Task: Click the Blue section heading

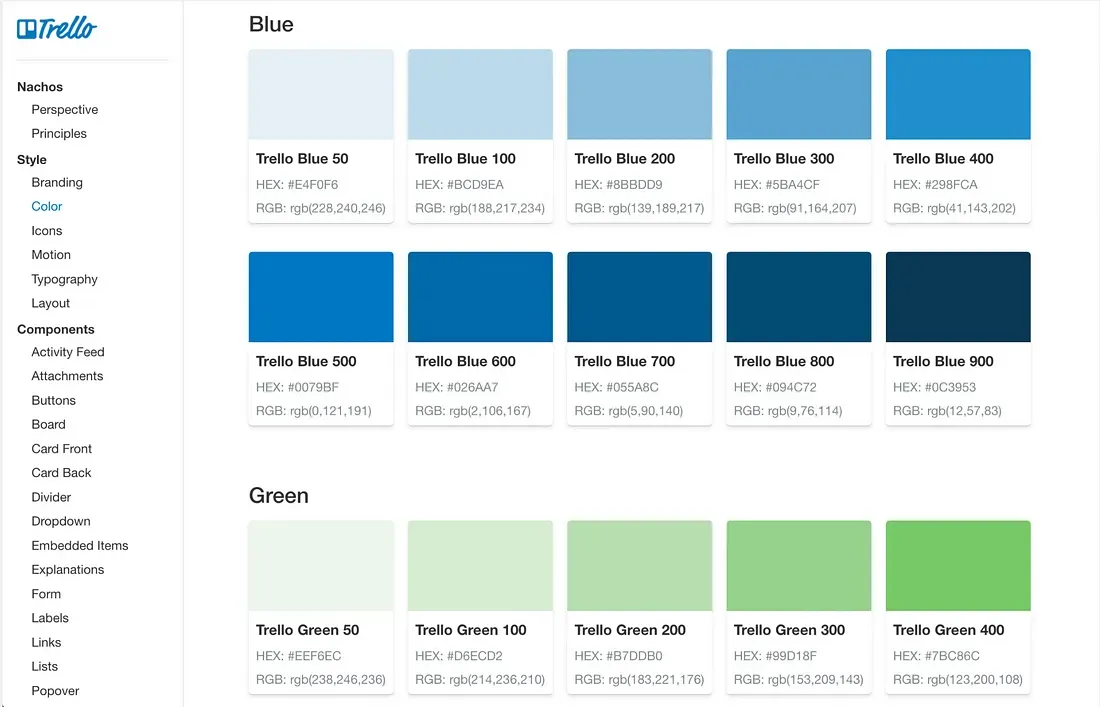Action: (x=270, y=24)
